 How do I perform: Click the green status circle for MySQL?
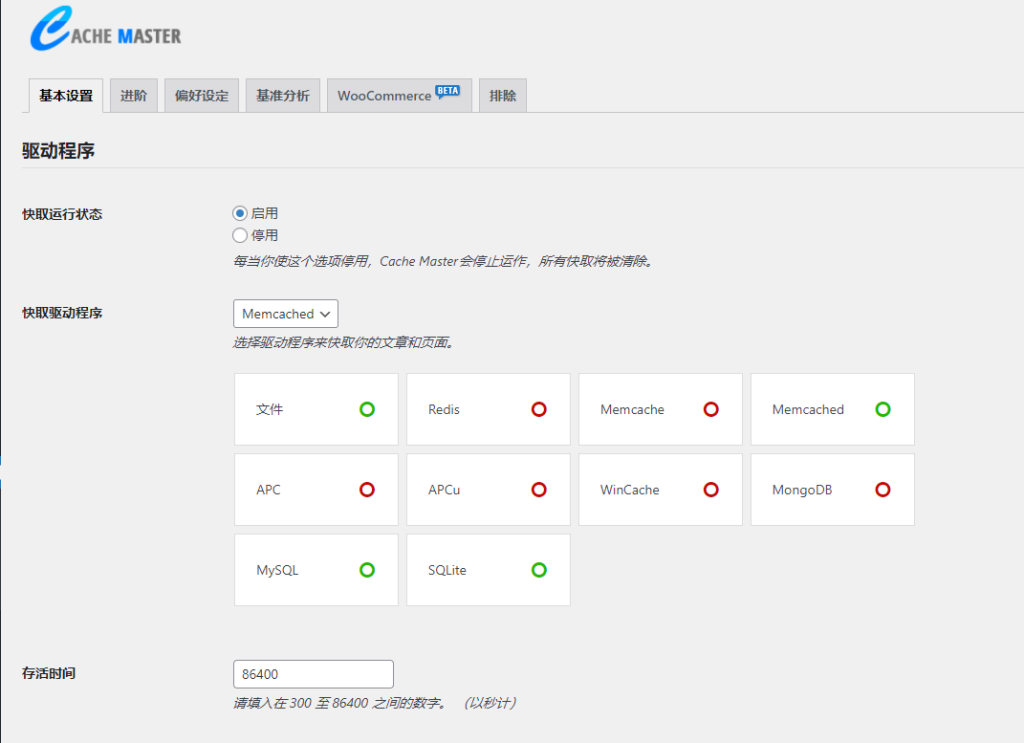pos(367,570)
